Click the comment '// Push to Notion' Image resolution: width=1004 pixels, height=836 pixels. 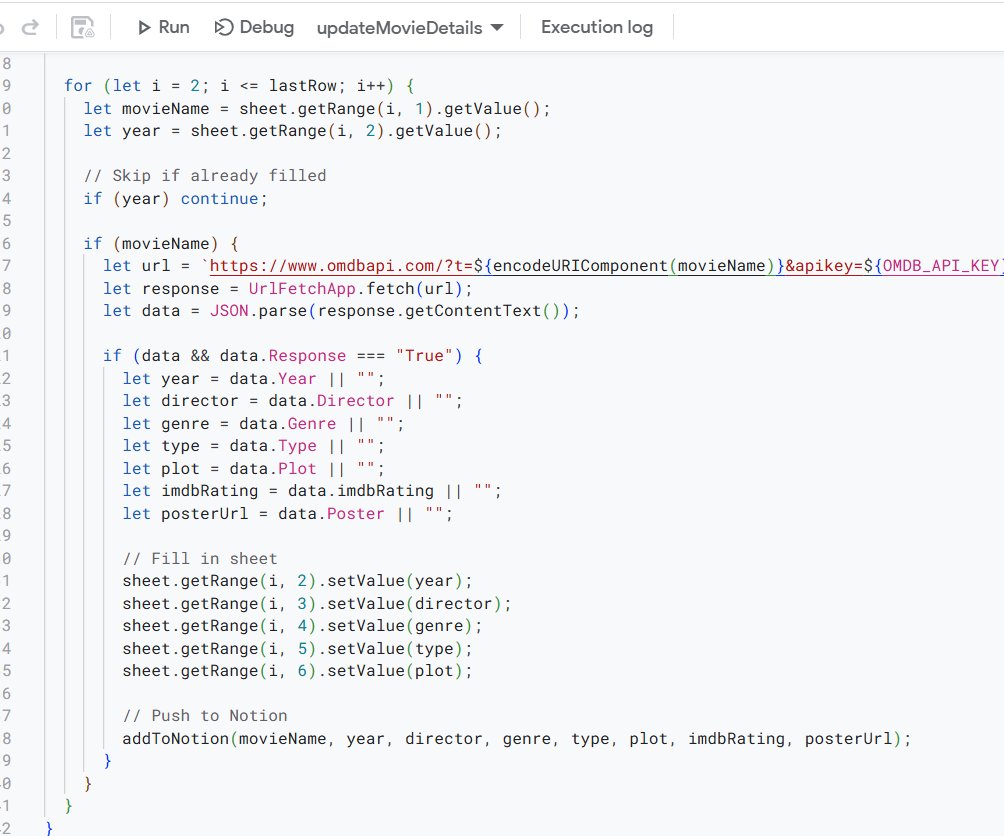click(205, 716)
